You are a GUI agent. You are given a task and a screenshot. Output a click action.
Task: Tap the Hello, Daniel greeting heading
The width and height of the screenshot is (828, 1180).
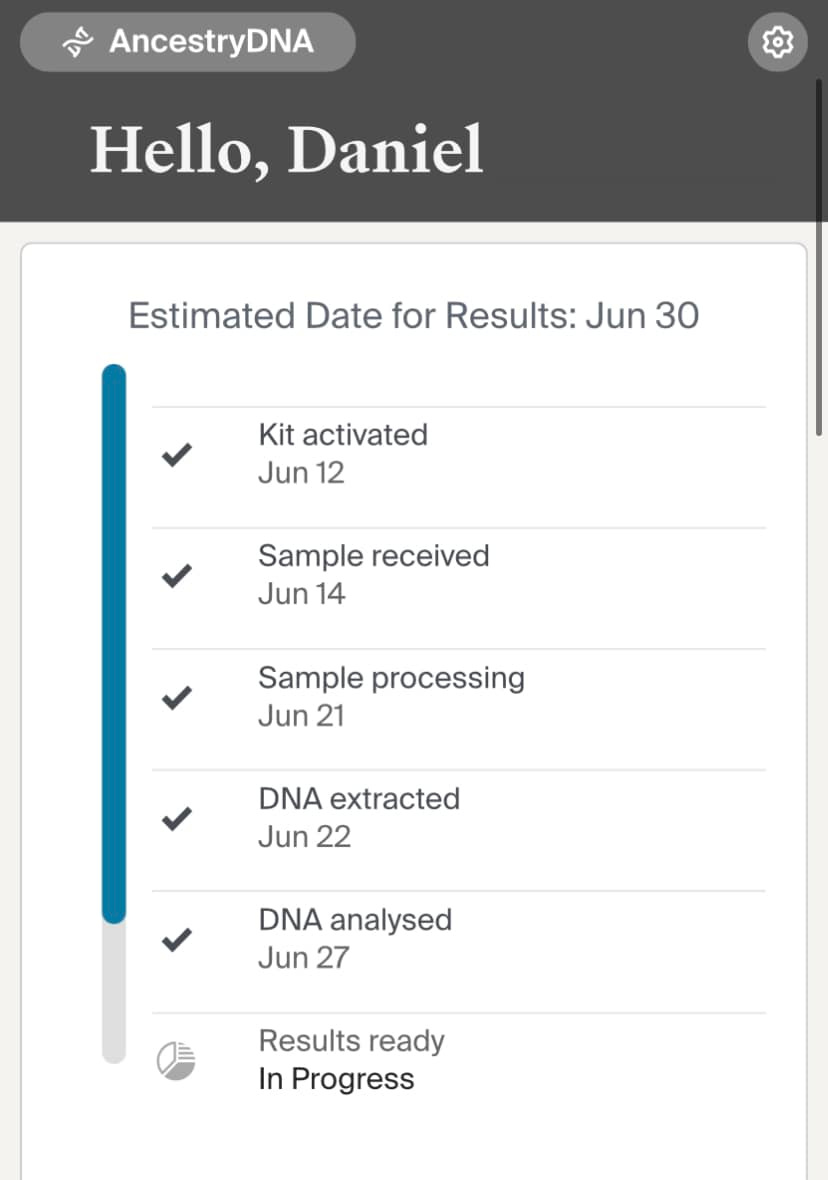point(287,150)
